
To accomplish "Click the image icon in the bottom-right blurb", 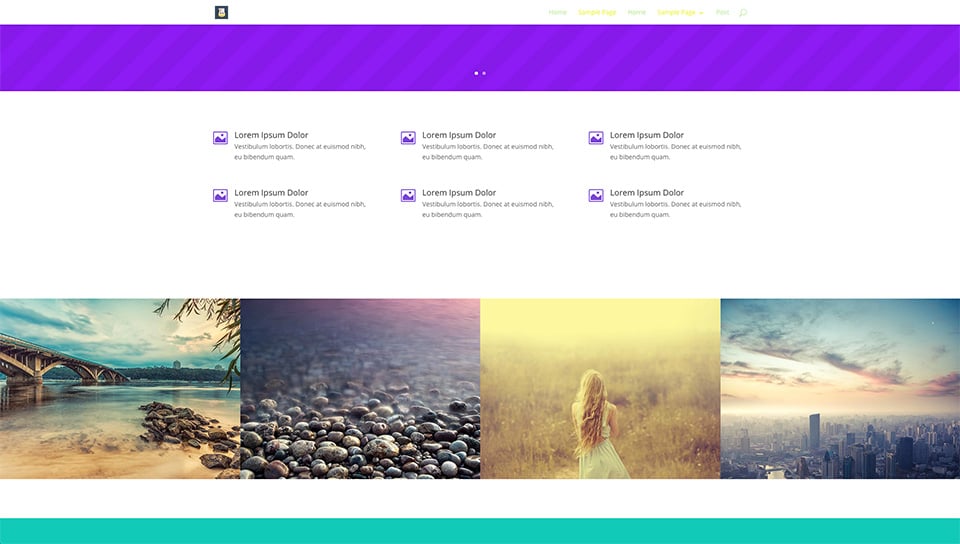I will pyautogui.click(x=596, y=196).
